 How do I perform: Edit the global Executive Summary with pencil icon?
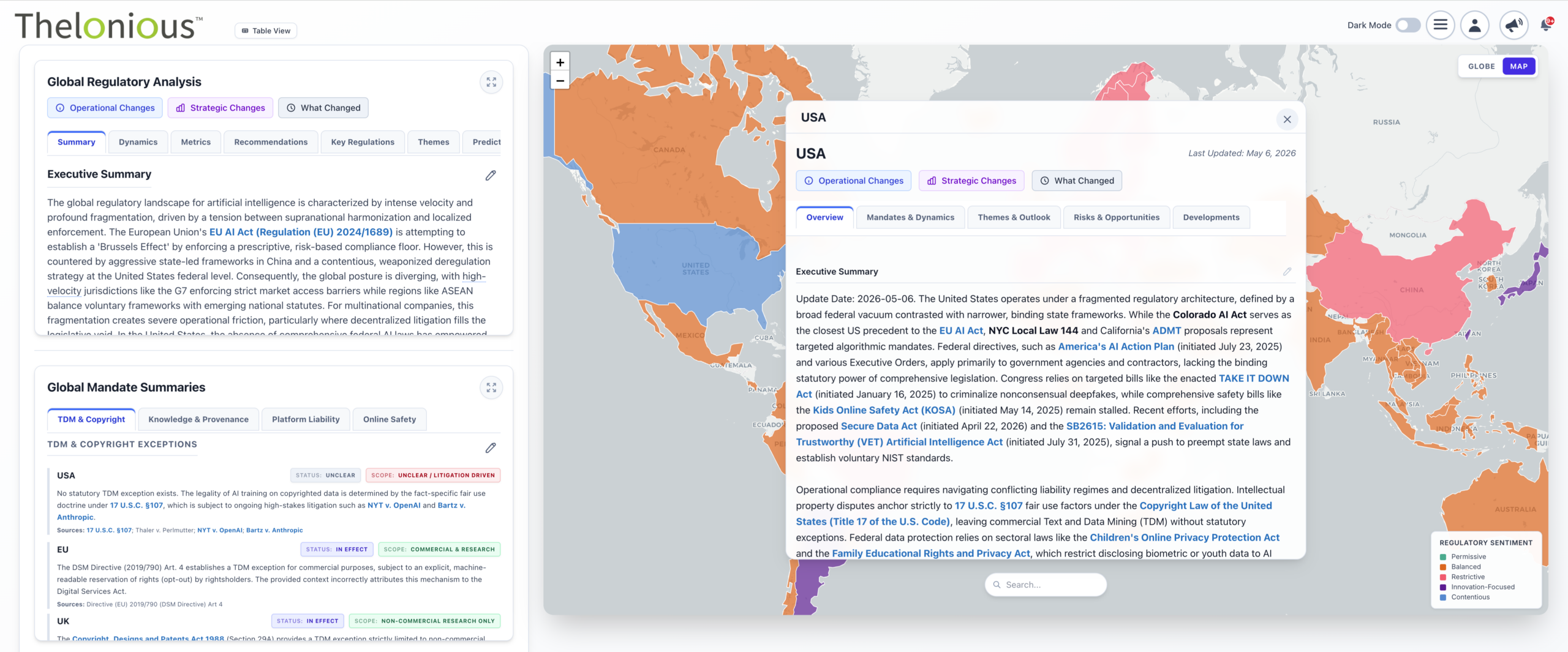[491, 175]
